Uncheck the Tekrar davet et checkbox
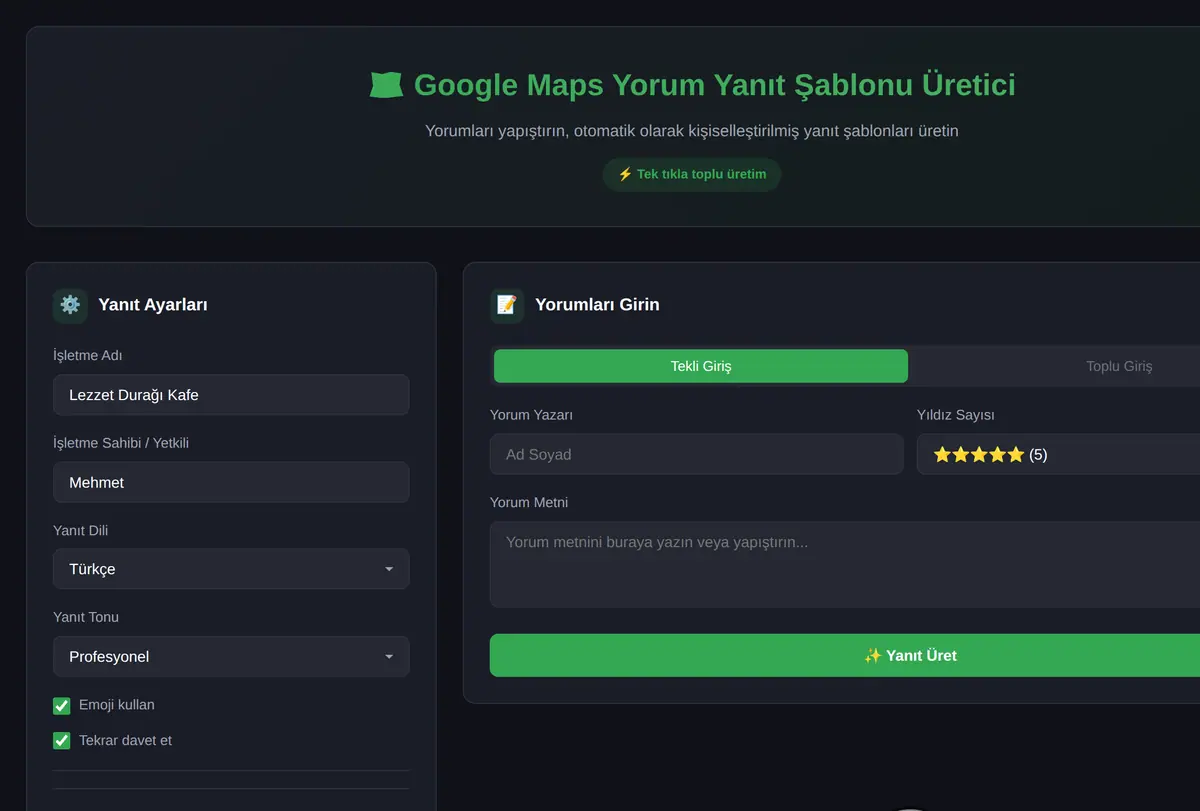1200x811 pixels. pyautogui.click(x=62, y=741)
